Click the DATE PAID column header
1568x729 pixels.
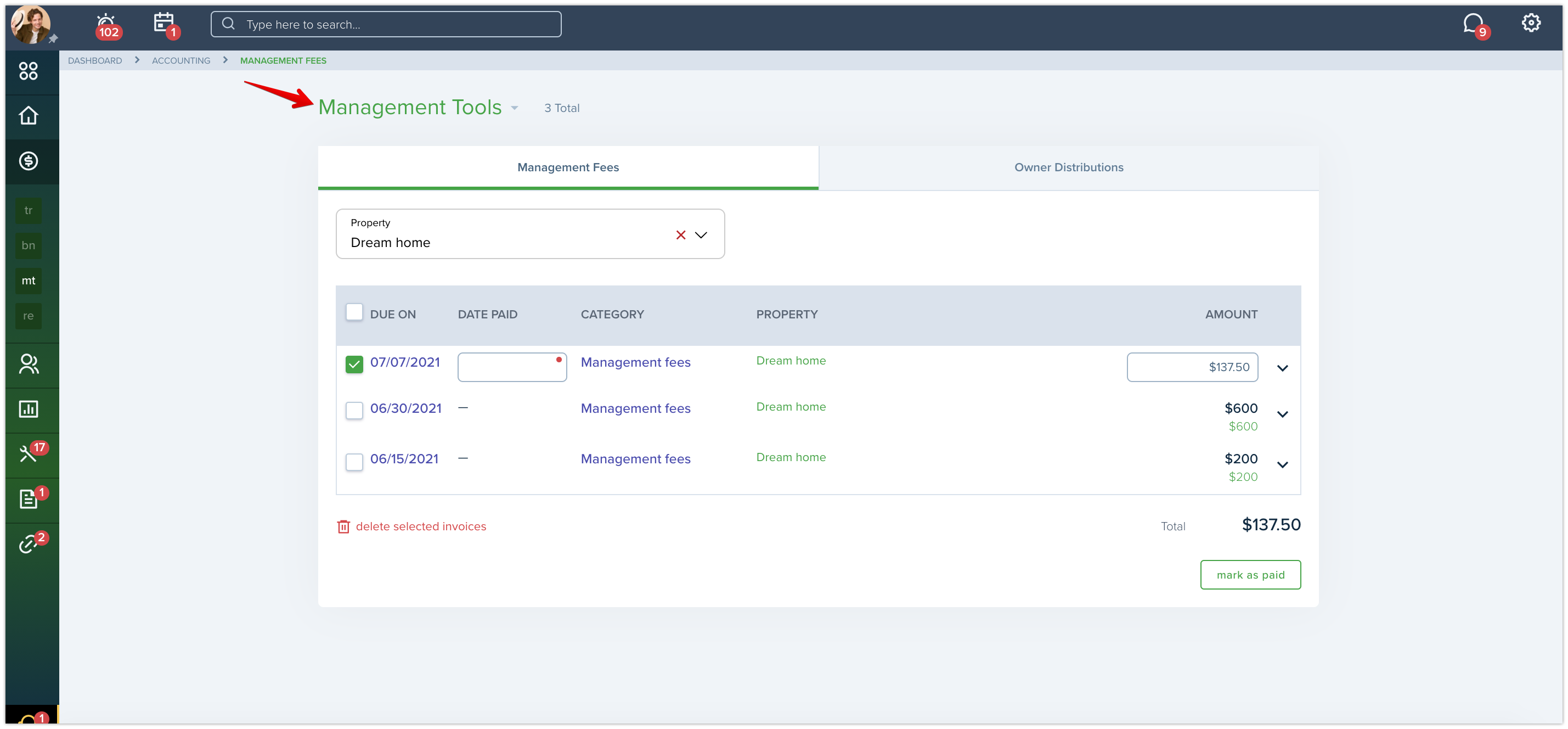tap(488, 314)
